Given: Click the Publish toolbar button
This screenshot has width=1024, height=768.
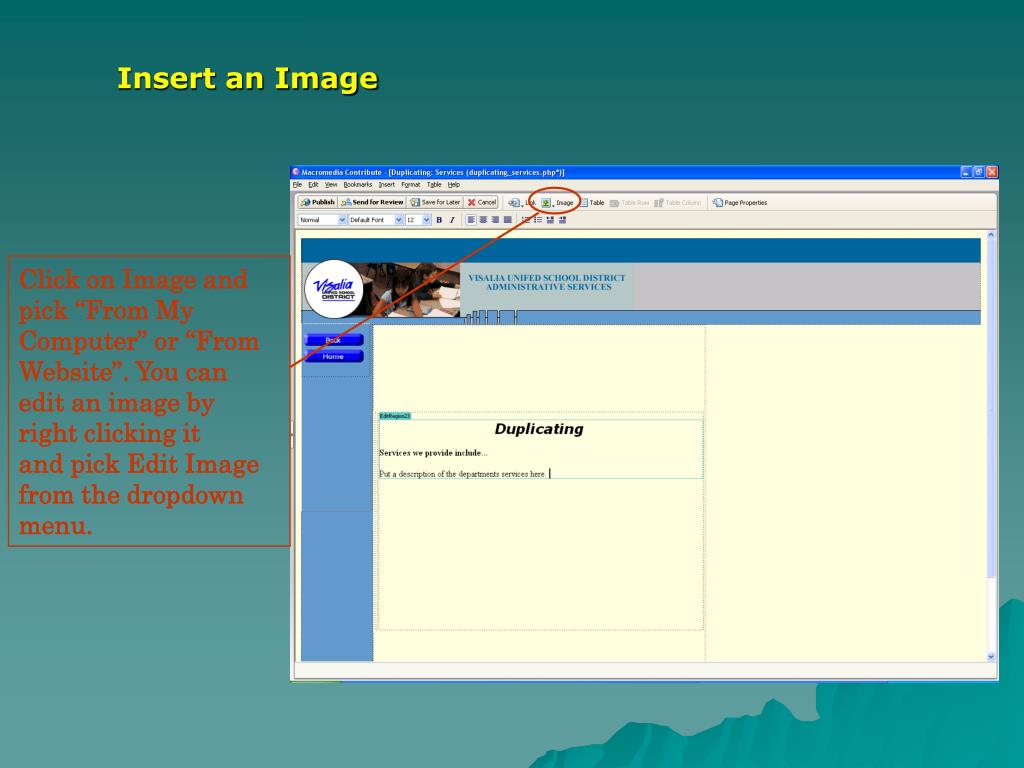Looking at the screenshot, I should coord(317,202).
